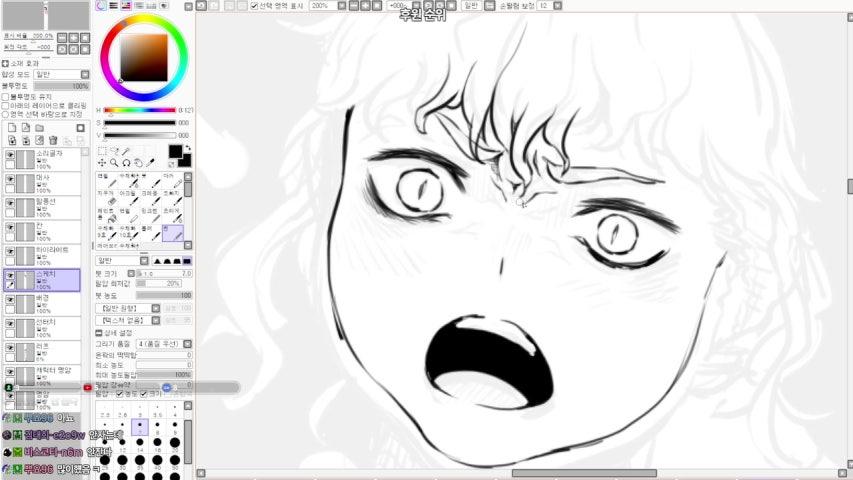The image size is (853, 480).
Task: Open the color wheel panel toggle
Action: coord(101,5)
